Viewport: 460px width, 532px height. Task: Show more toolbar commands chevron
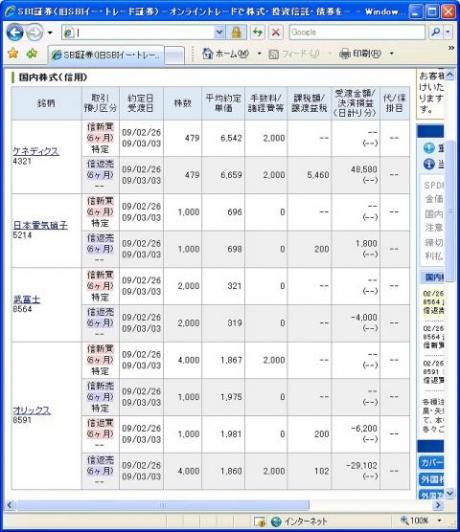pyautogui.click(x=451, y=48)
